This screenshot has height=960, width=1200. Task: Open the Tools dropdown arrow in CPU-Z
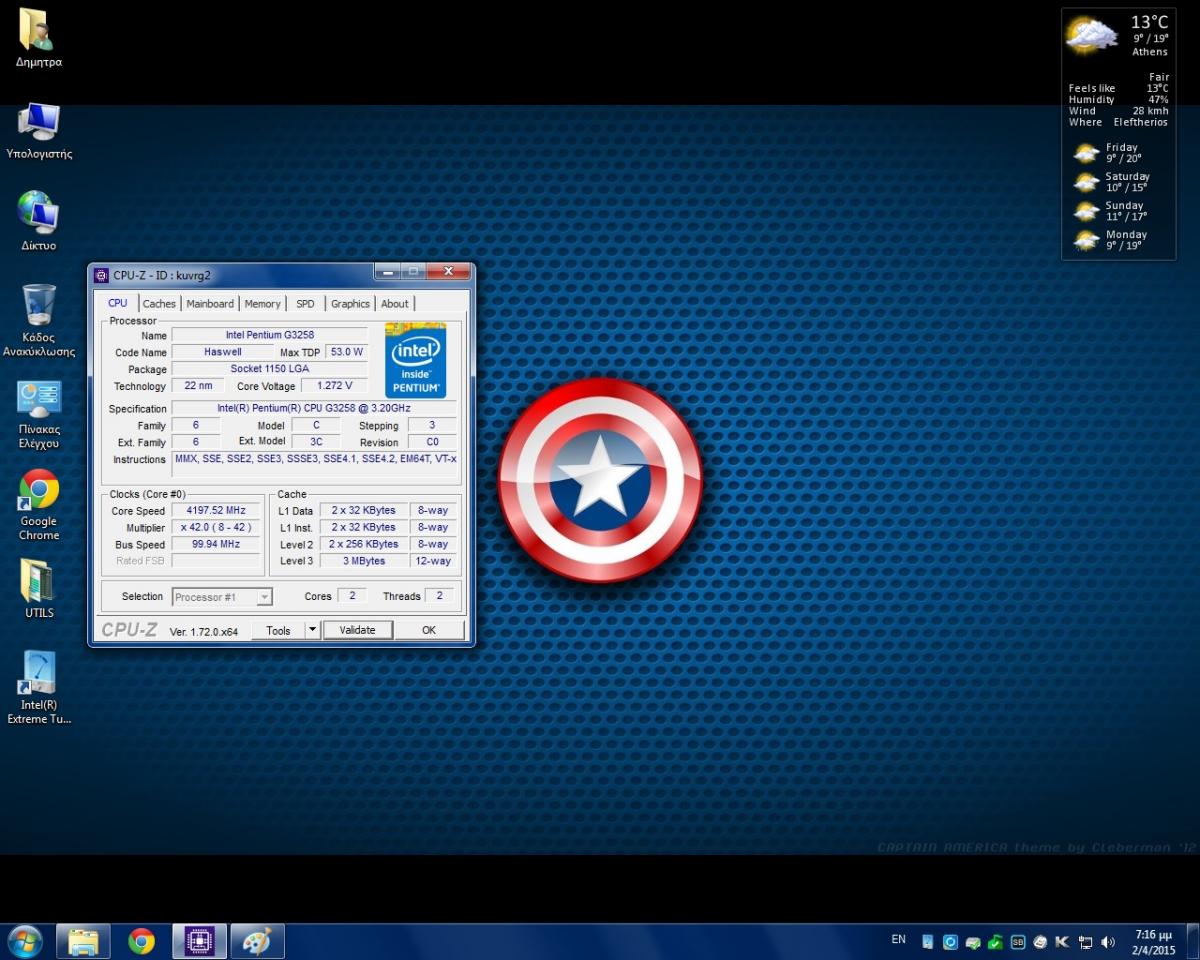tap(312, 630)
